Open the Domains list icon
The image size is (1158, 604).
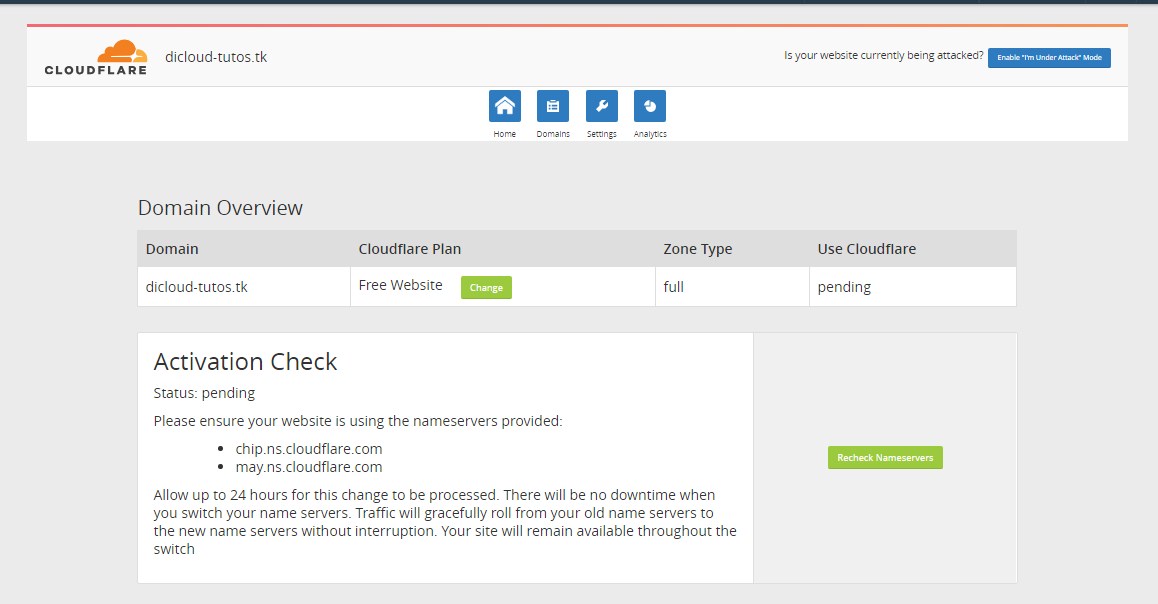(552, 104)
